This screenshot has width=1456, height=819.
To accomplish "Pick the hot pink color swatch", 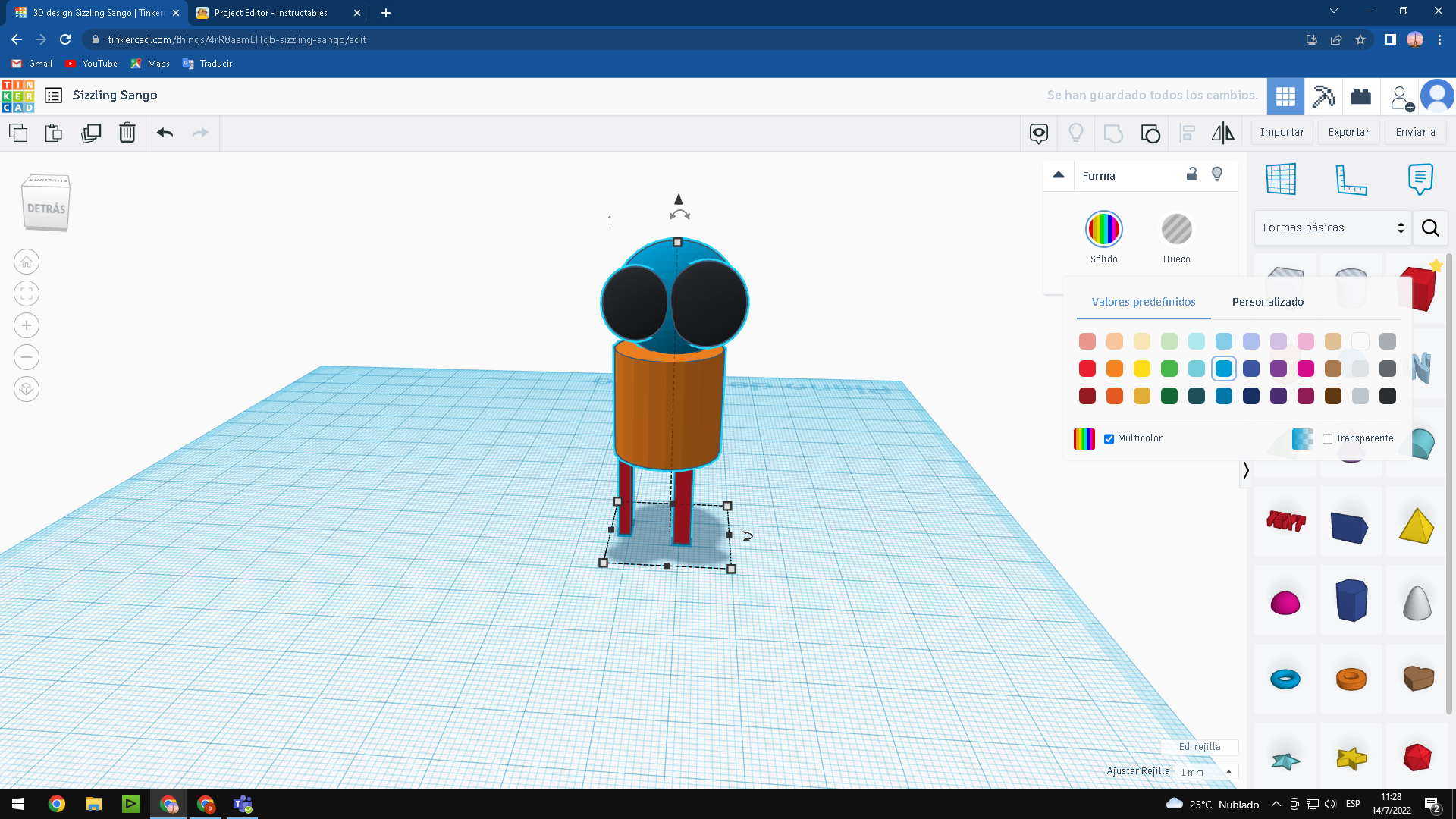I will pyautogui.click(x=1306, y=369).
